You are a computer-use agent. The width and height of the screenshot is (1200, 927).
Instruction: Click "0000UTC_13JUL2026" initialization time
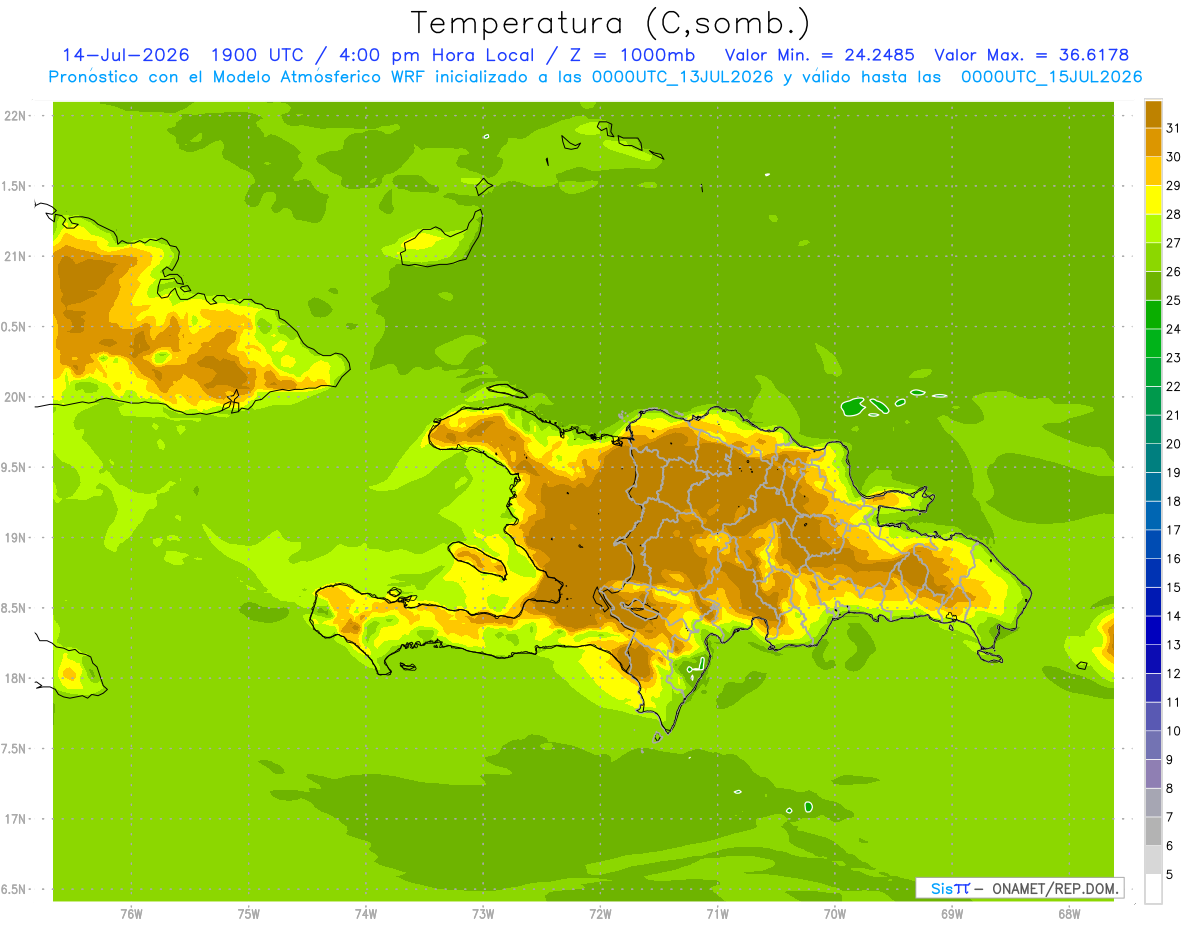click(x=683, y=77)
